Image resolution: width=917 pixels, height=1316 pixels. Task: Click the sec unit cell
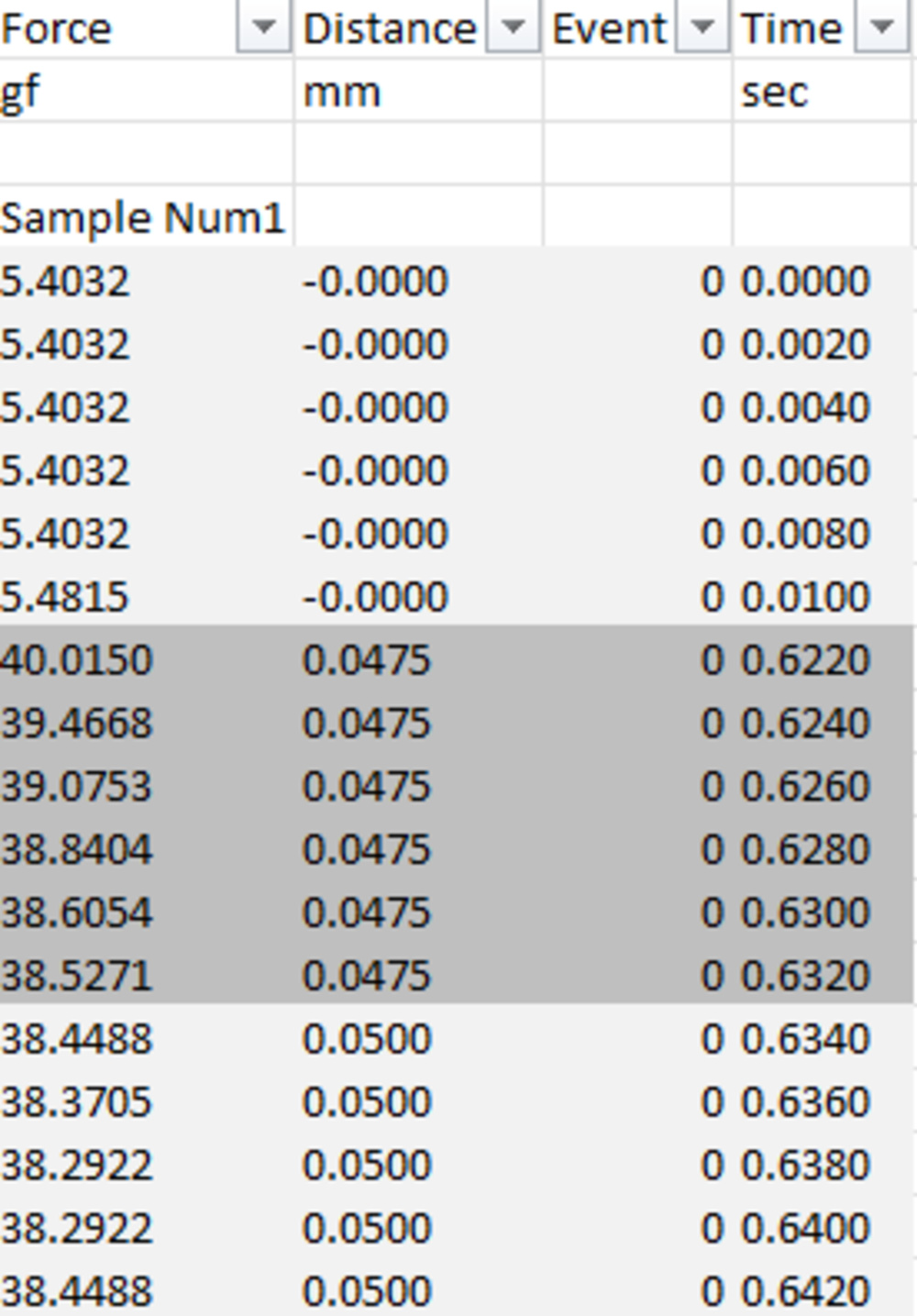[x=775, y=92]
